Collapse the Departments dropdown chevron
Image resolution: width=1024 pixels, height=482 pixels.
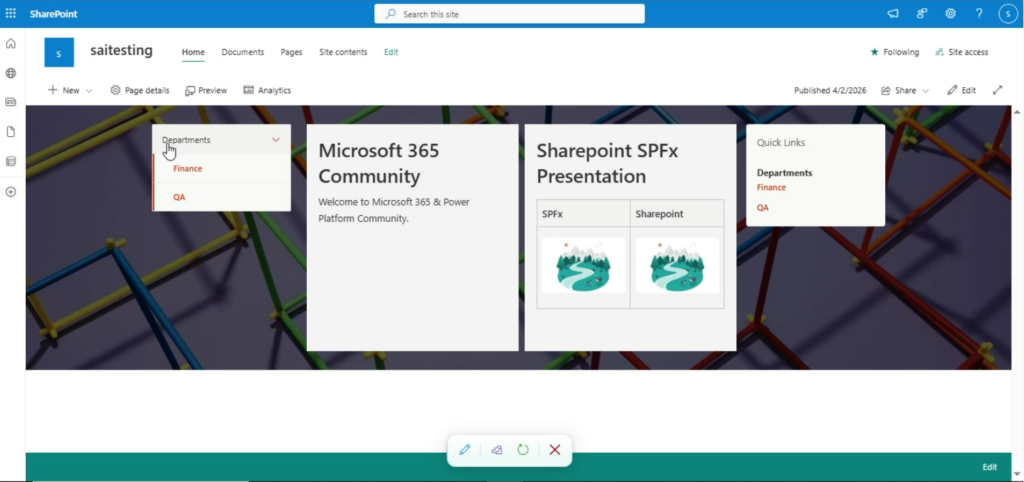[276, 140]
